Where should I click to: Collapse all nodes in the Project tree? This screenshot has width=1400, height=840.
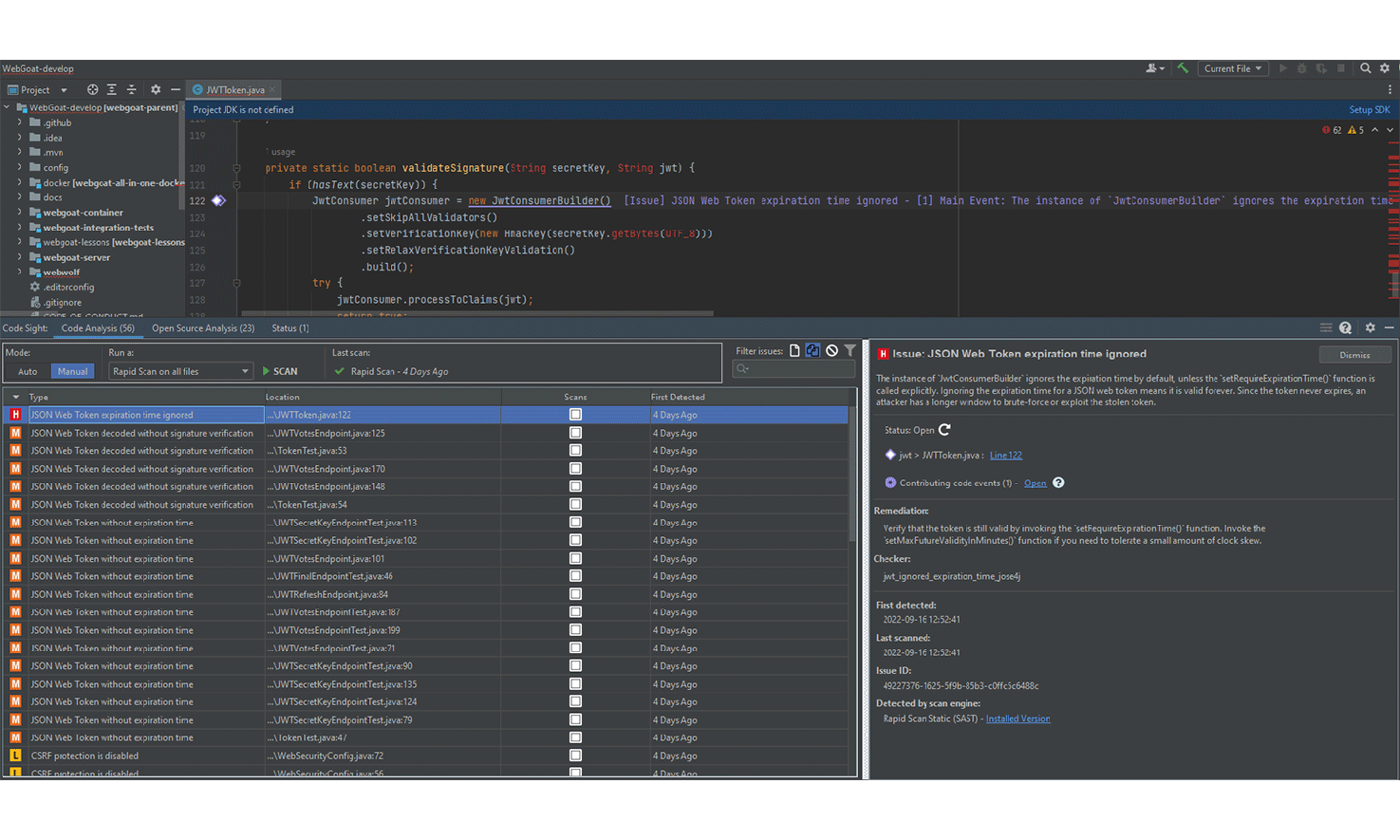pos(131,89)
